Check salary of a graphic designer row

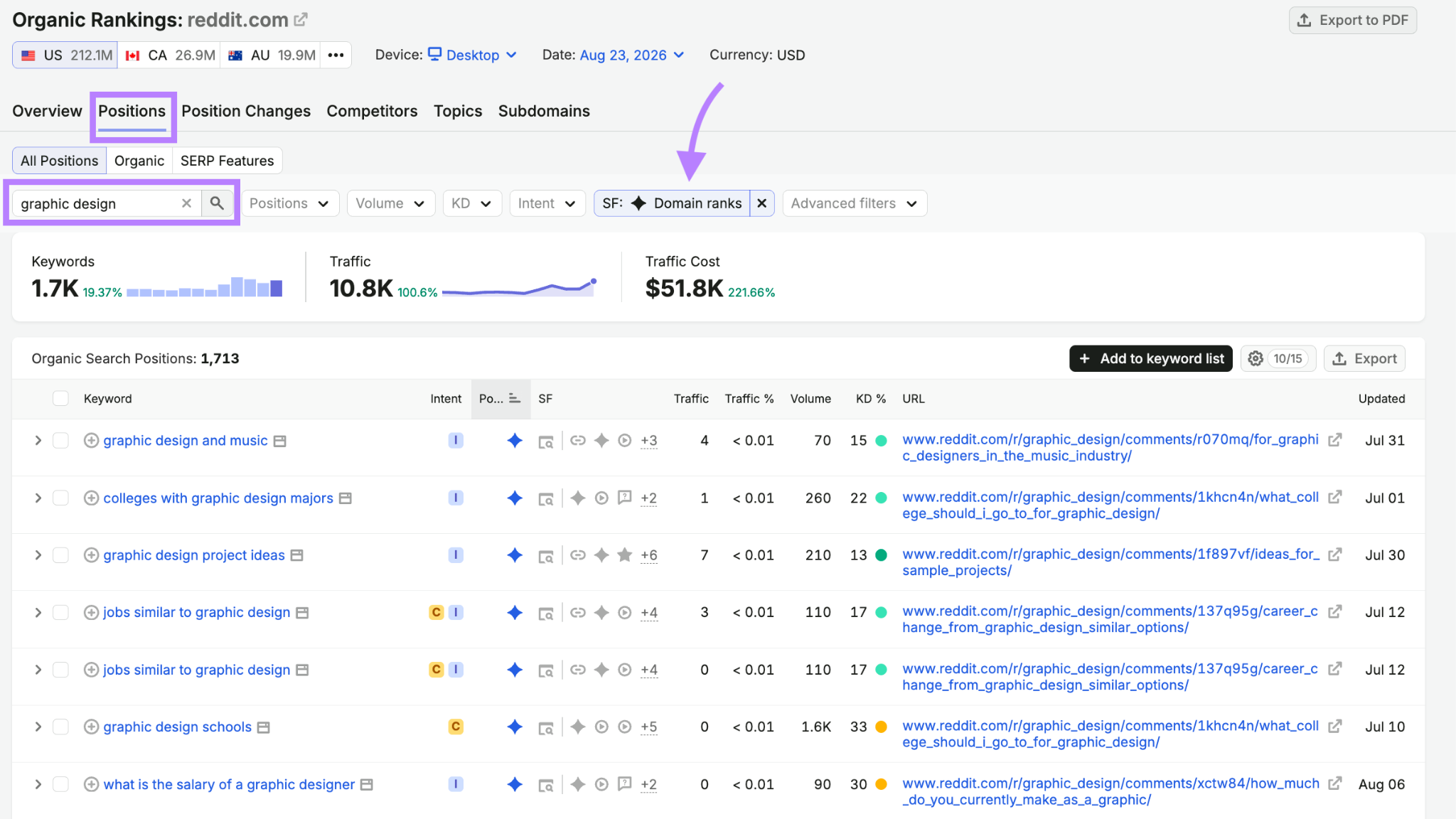[x=61, y=784]
